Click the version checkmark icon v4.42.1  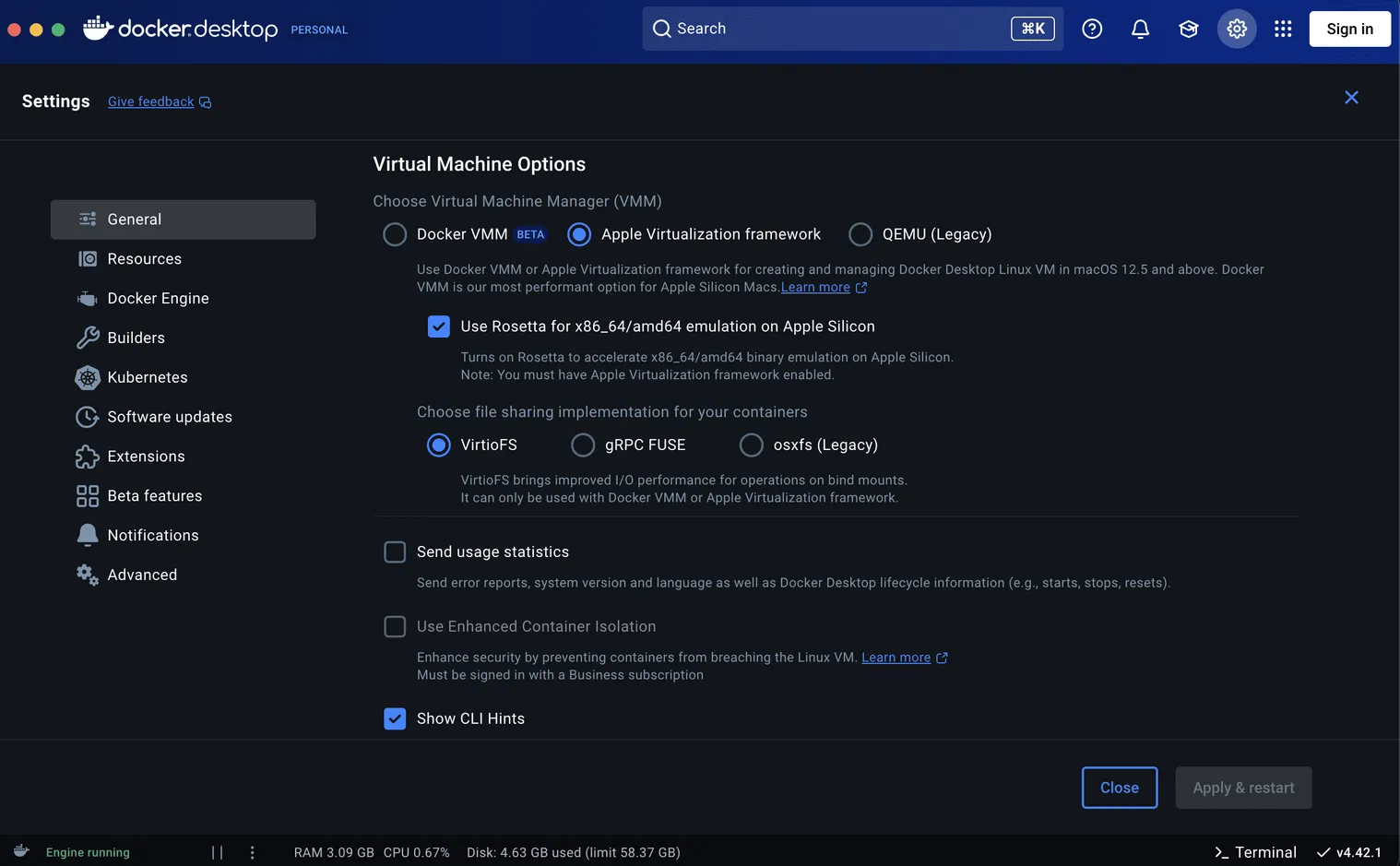(1323, 852)
